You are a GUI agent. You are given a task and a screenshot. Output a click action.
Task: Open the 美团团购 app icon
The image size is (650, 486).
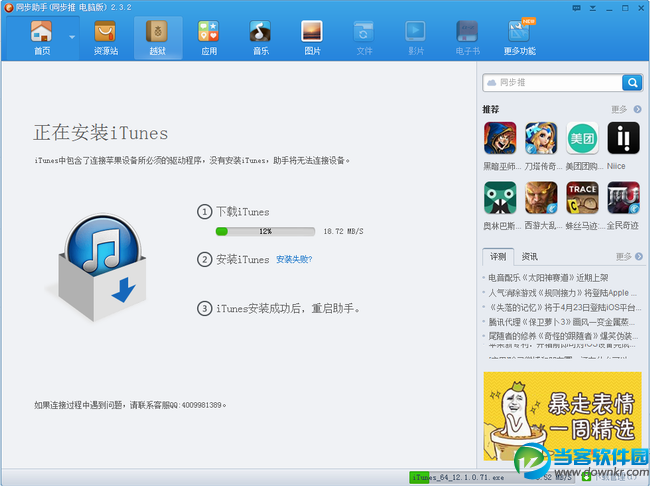click(x=582, y=138)
